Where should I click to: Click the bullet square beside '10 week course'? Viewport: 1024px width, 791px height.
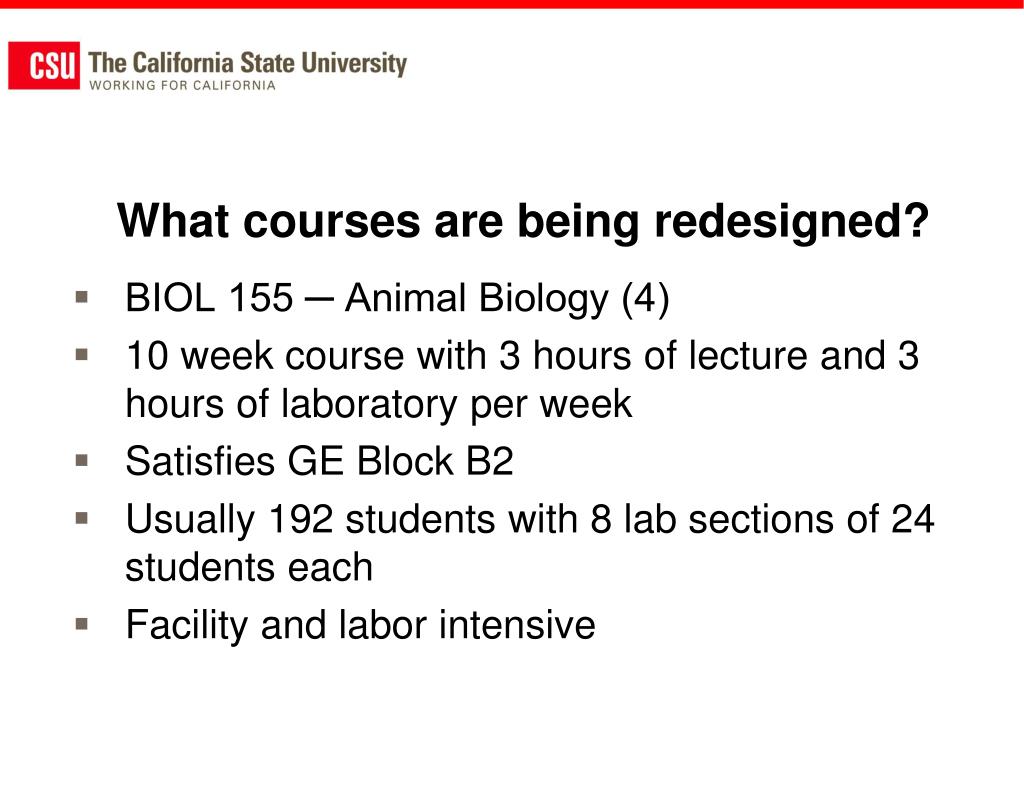tap(82, 355)
